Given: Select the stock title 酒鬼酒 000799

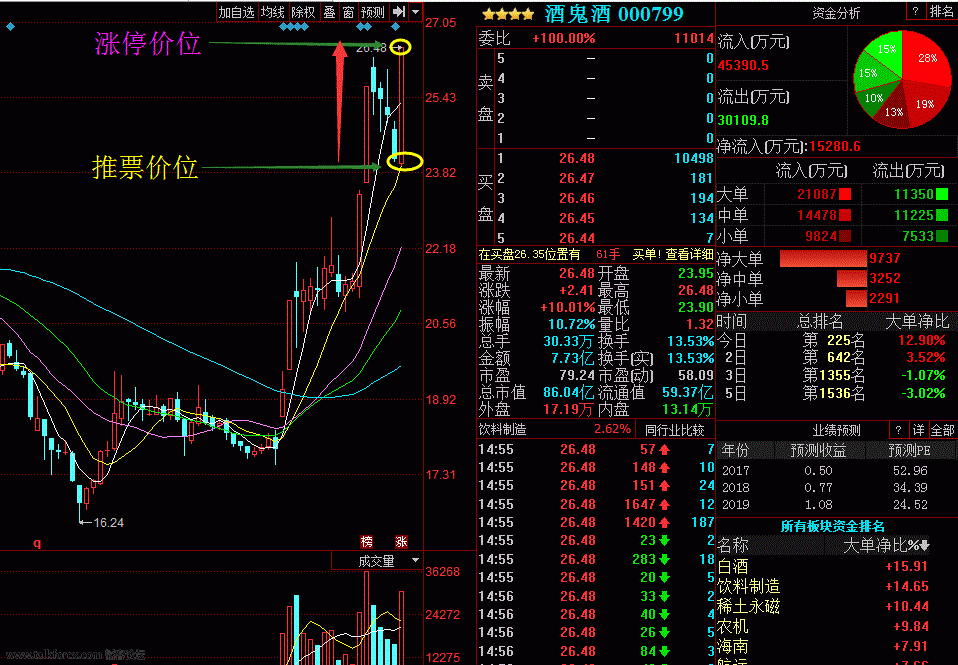Looking at the screenshot, I should click(x=613, y=13).
